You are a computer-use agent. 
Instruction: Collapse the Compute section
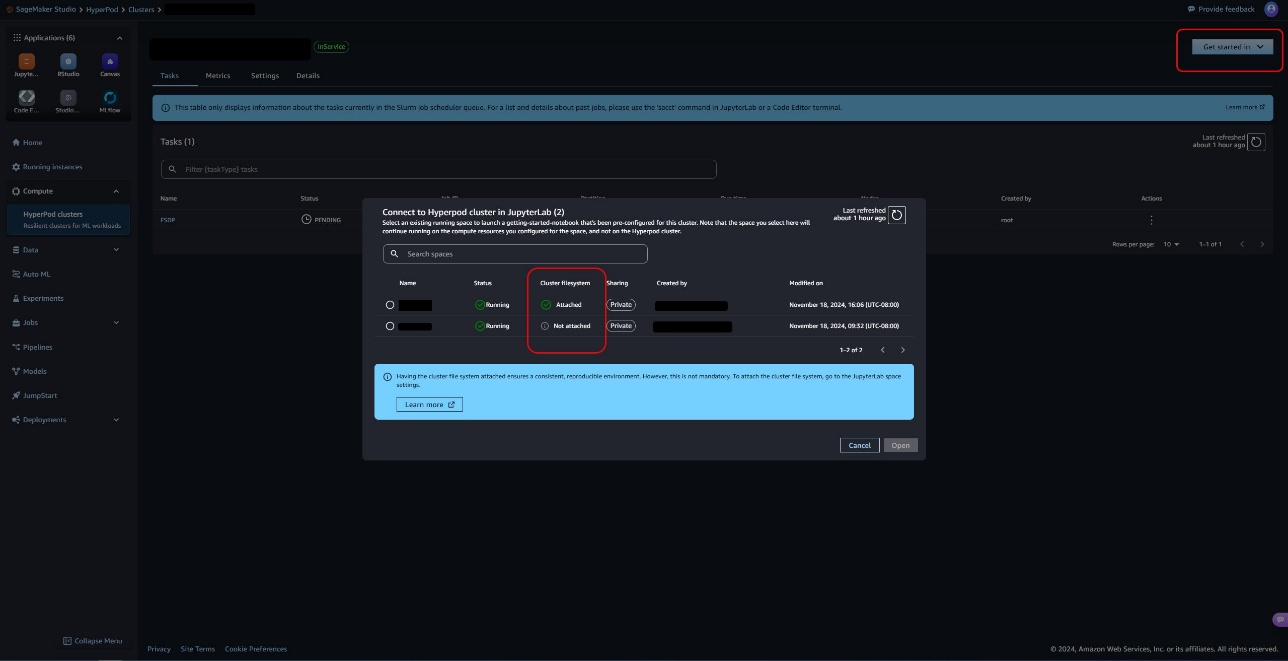116,191
